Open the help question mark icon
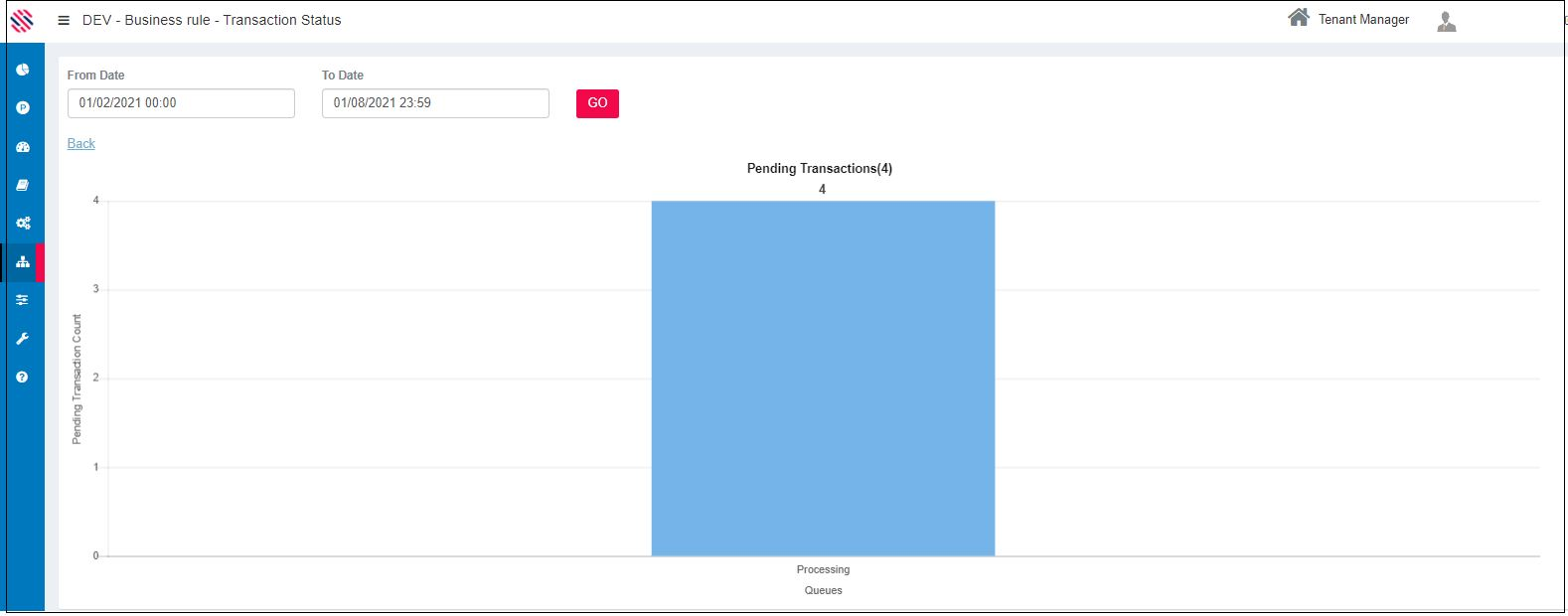This screenshot has width=1568, height=616. tap(23, 378)
